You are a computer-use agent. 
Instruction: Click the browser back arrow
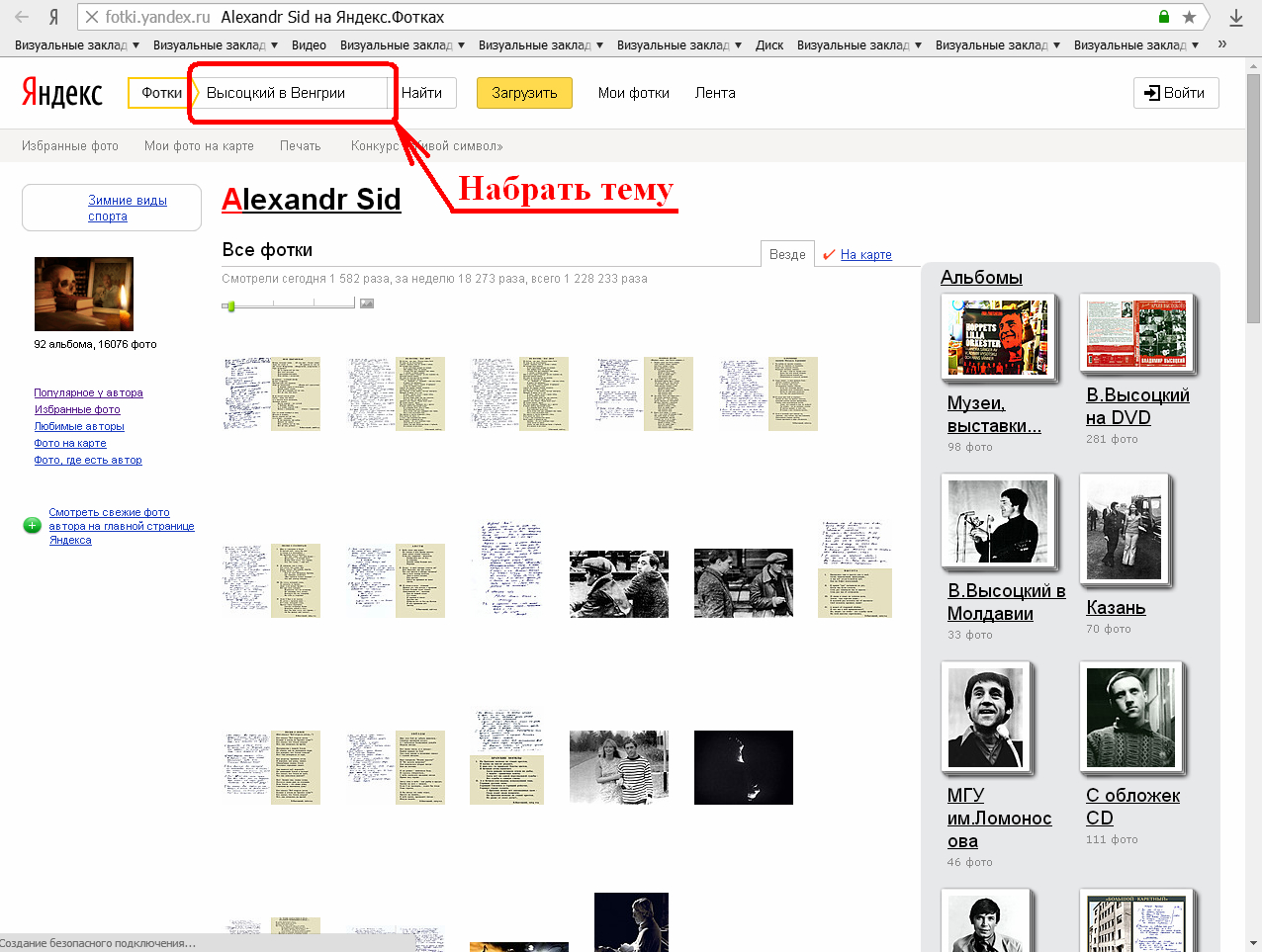tap(22, 17)
